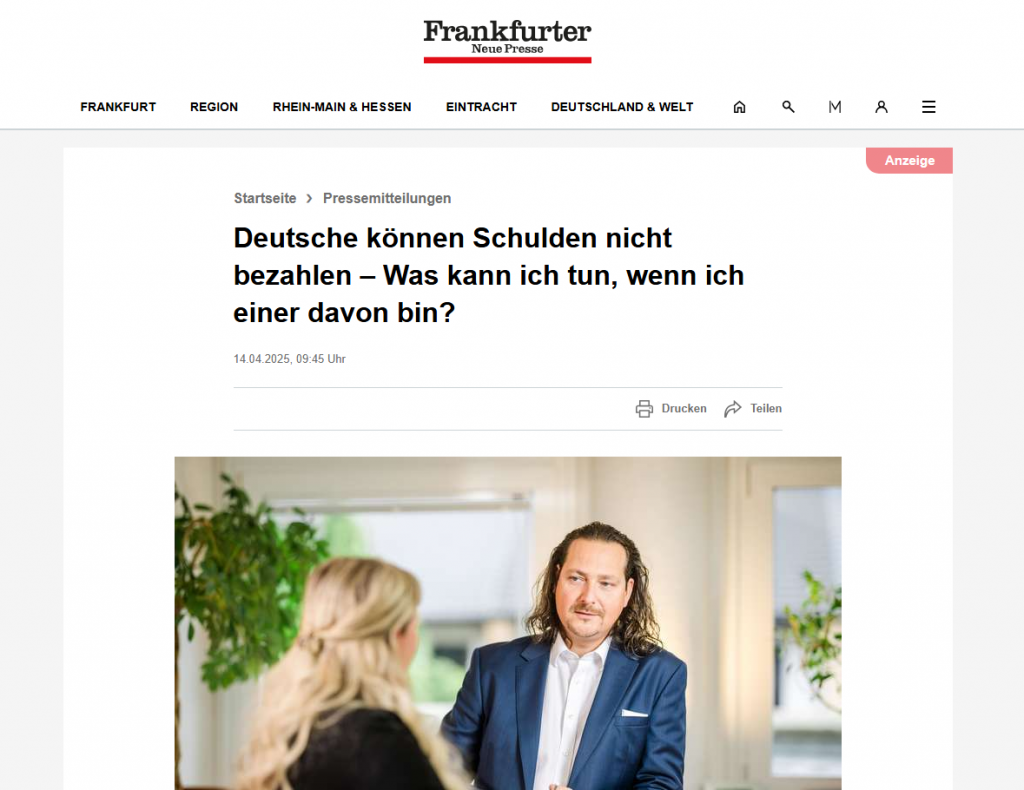Open the REGION menu section
The height and width of the screenshot is (790, 1024).
click(x=214, y=107)
